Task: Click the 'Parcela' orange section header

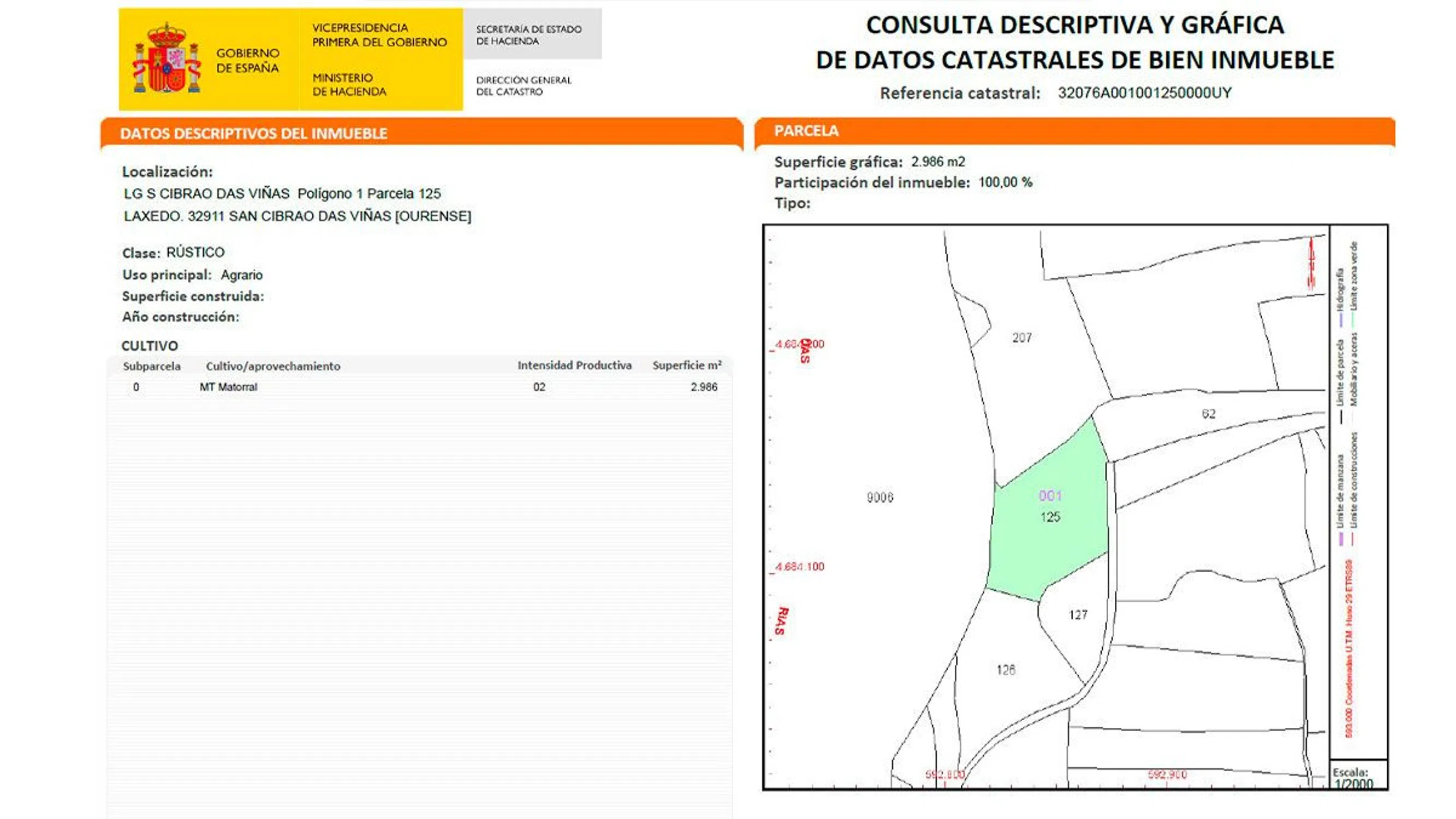Action: click(x=806, y=131)
